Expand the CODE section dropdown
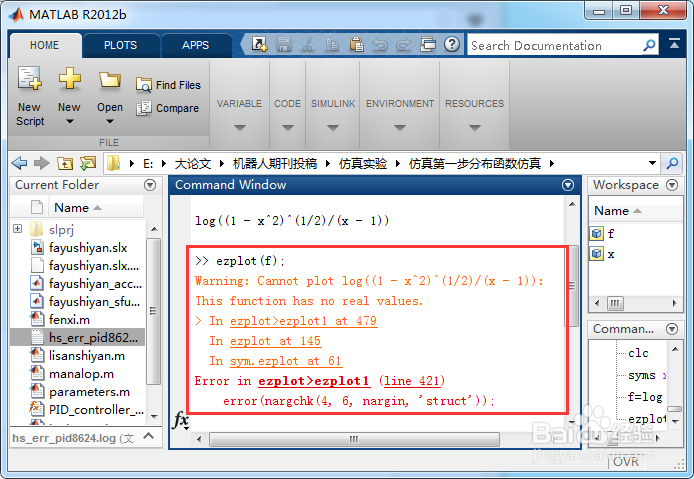This screenshot has width=694, height=479. tap(288, 128)
